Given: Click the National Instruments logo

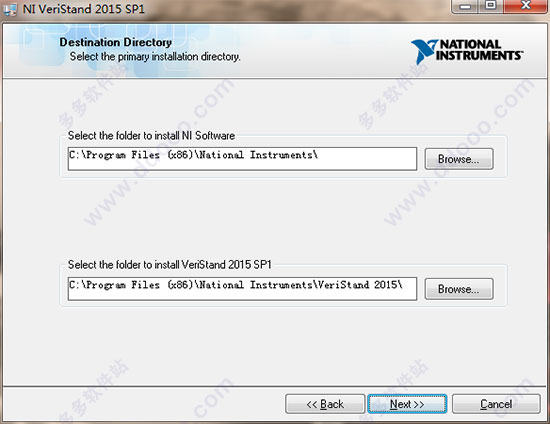Looking at the screenshot, I should click(467, 51).
